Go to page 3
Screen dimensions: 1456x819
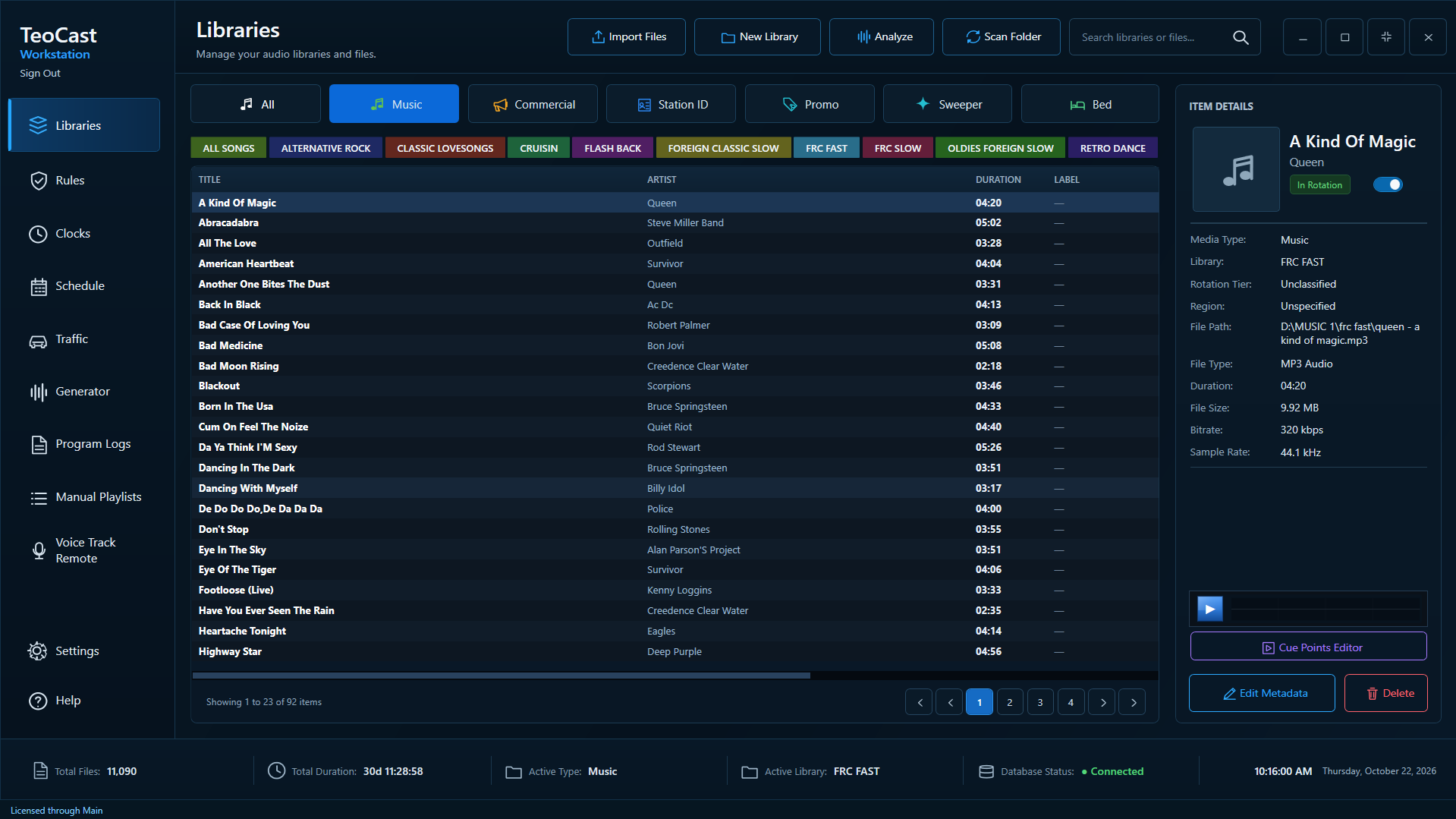coord(1040,702)
